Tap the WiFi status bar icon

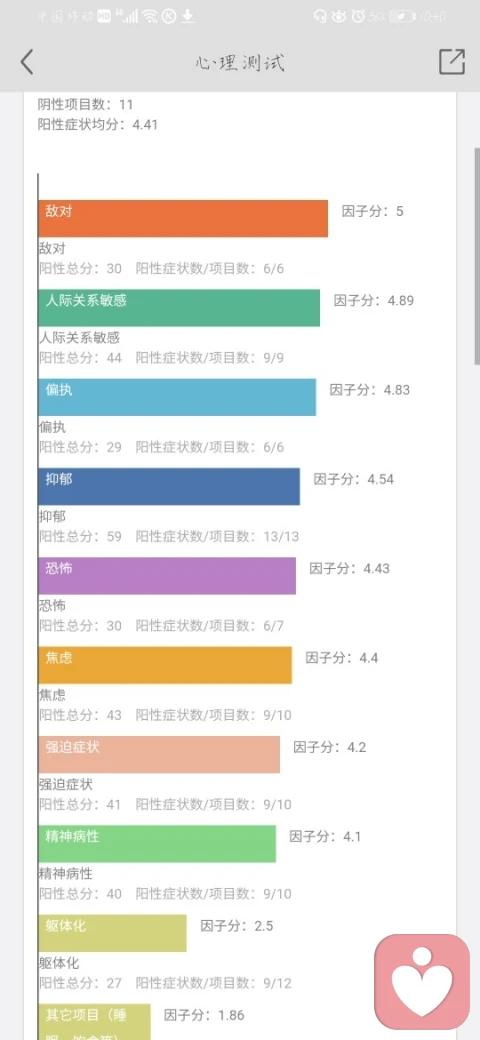(x=150, y=17)
